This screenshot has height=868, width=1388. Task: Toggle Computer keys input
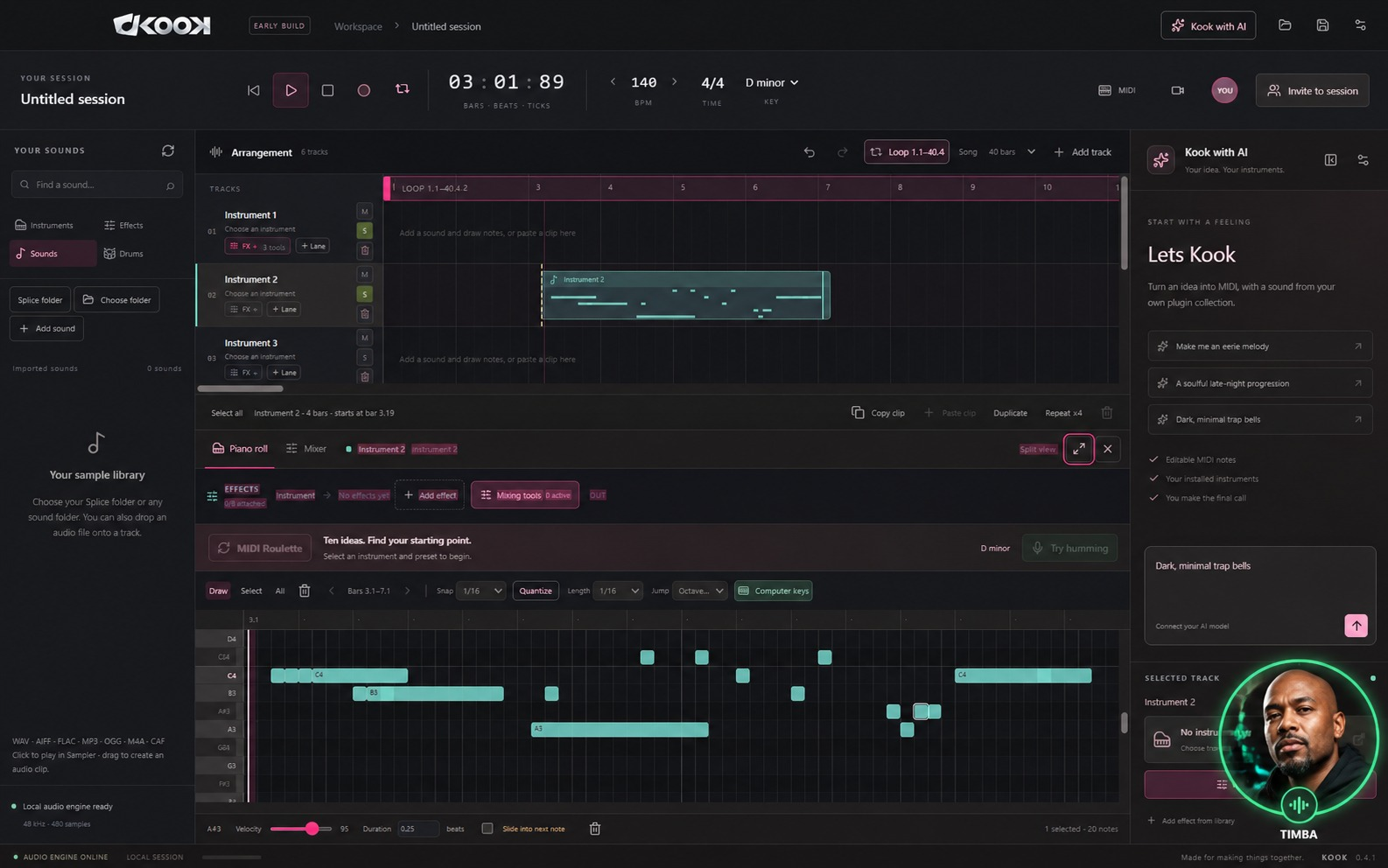774,591
